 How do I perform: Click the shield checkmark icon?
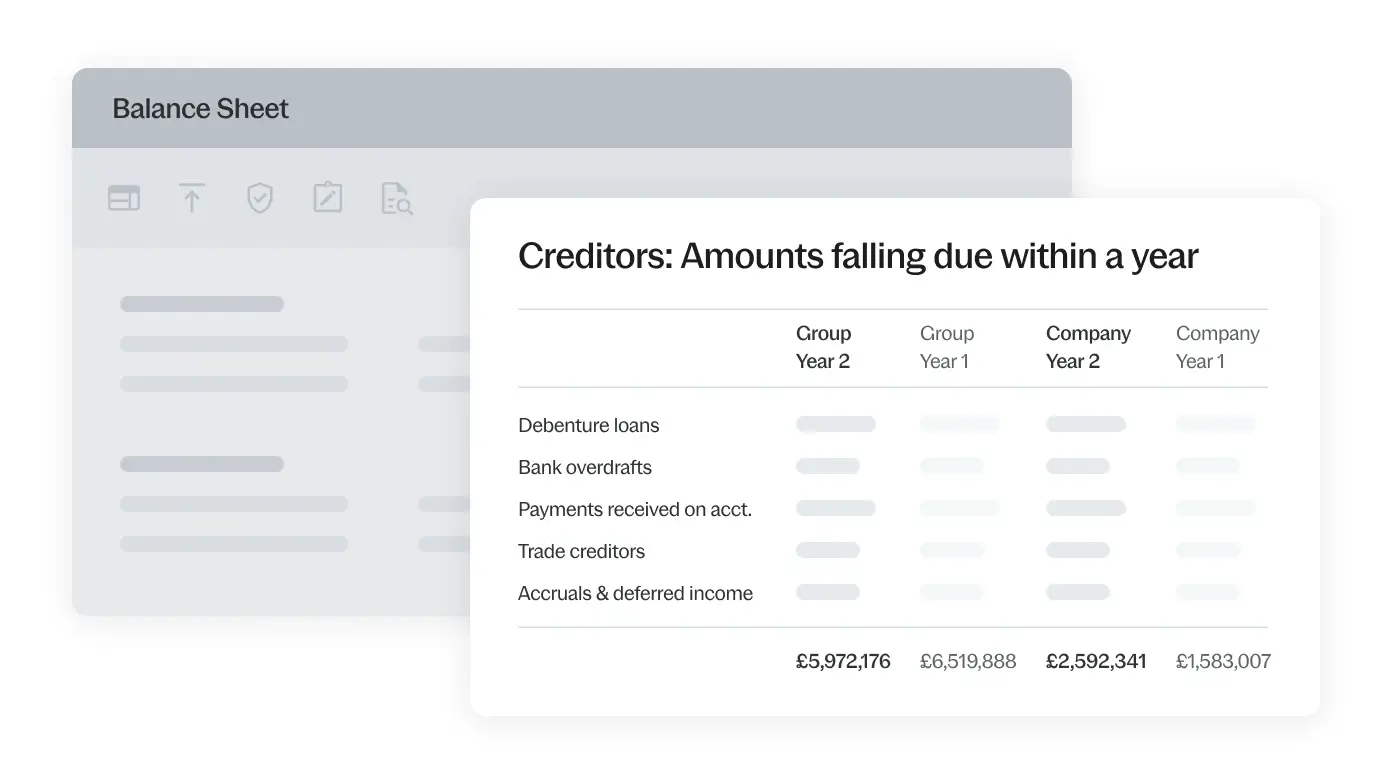[260, 198]
